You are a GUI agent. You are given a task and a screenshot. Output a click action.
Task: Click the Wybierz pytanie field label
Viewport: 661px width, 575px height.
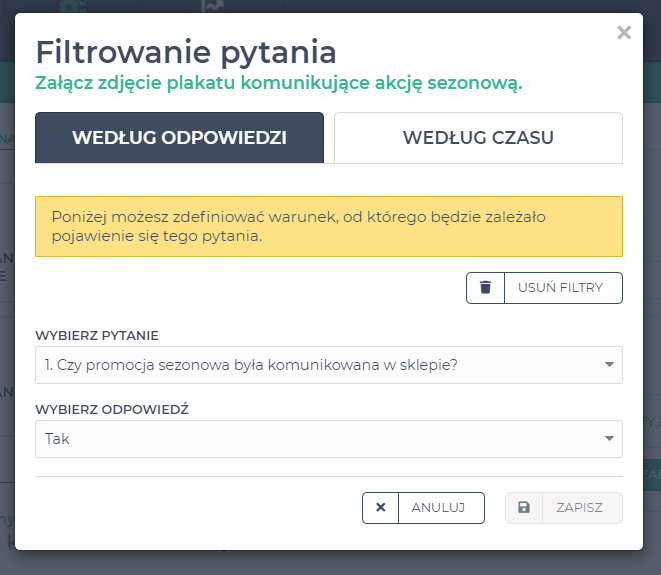(x=97, y=335)
